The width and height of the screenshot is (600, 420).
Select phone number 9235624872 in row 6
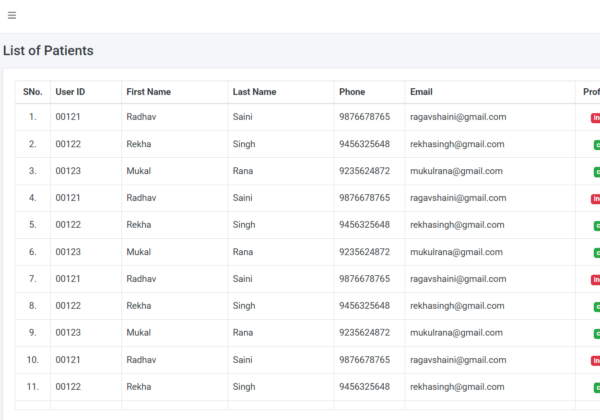coord(365,252)
